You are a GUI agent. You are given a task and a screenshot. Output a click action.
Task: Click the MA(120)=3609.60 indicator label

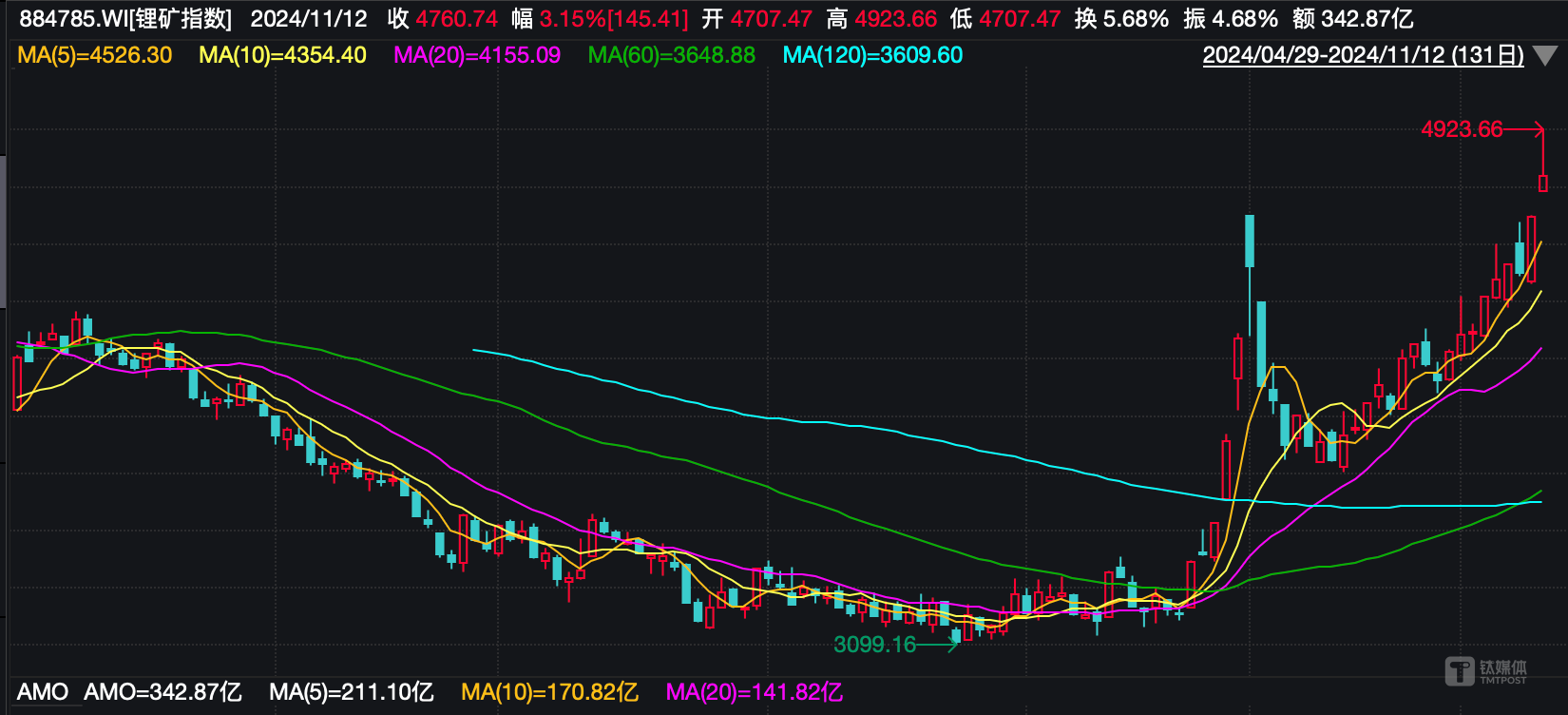(x=872, y=55)
